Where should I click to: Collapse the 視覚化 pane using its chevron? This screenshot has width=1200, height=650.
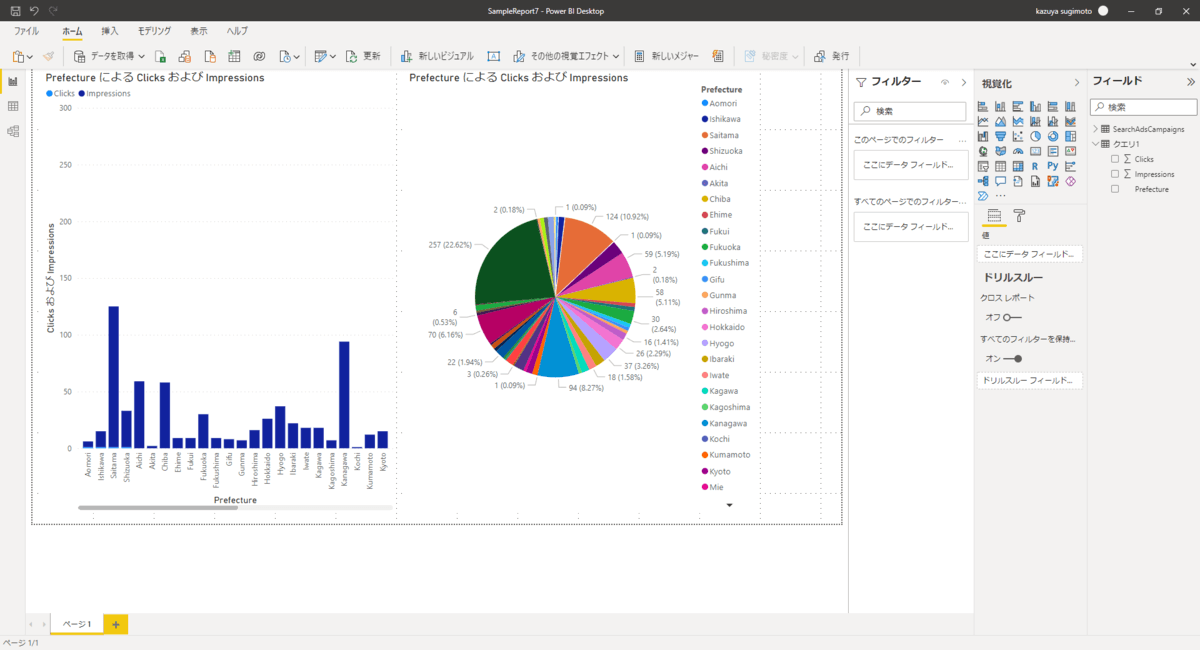click(1077, 82)
